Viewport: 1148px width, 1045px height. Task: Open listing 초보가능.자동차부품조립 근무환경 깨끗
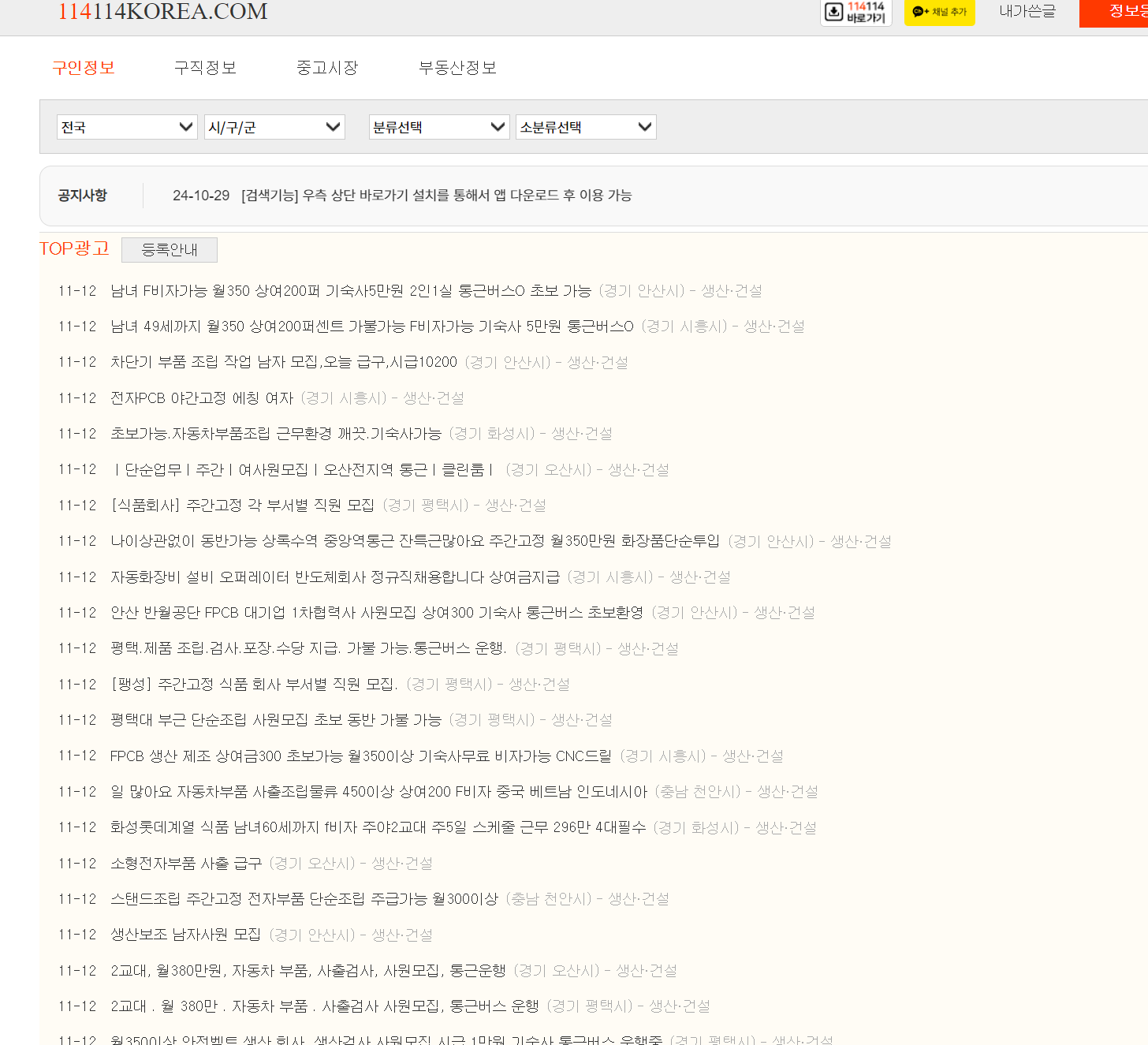[x=276, y=434]
